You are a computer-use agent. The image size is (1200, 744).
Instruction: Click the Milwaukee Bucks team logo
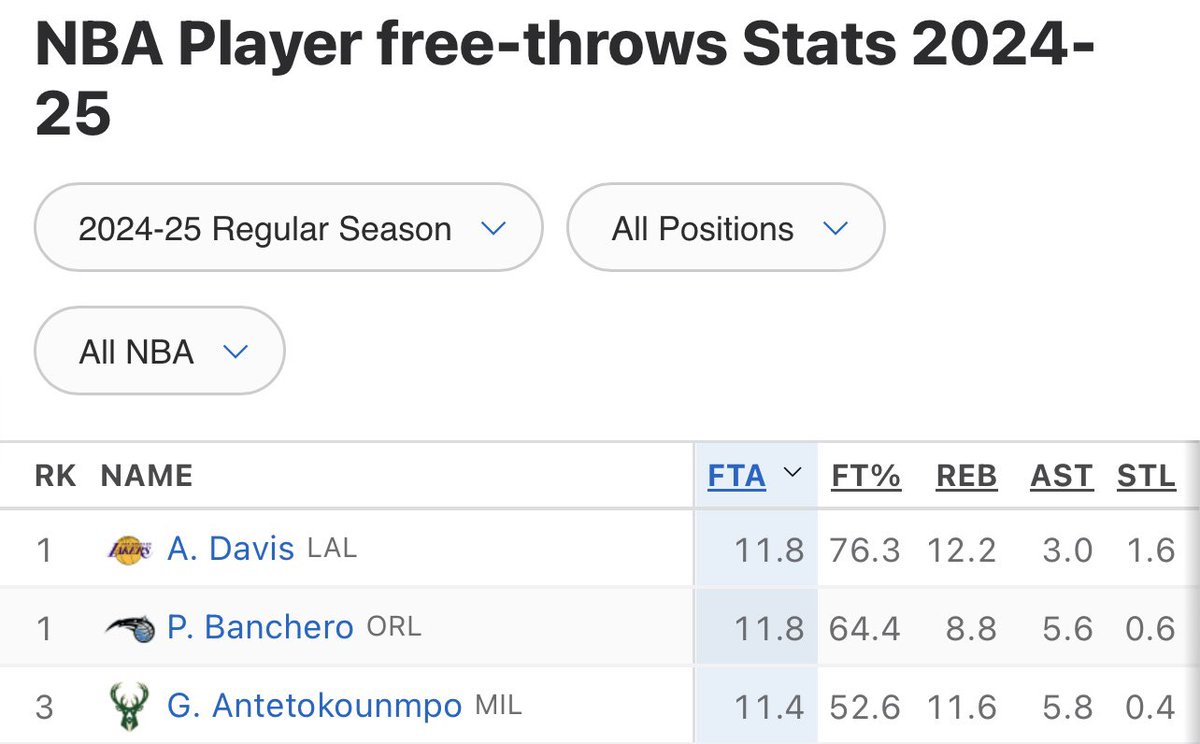[129, 707]
